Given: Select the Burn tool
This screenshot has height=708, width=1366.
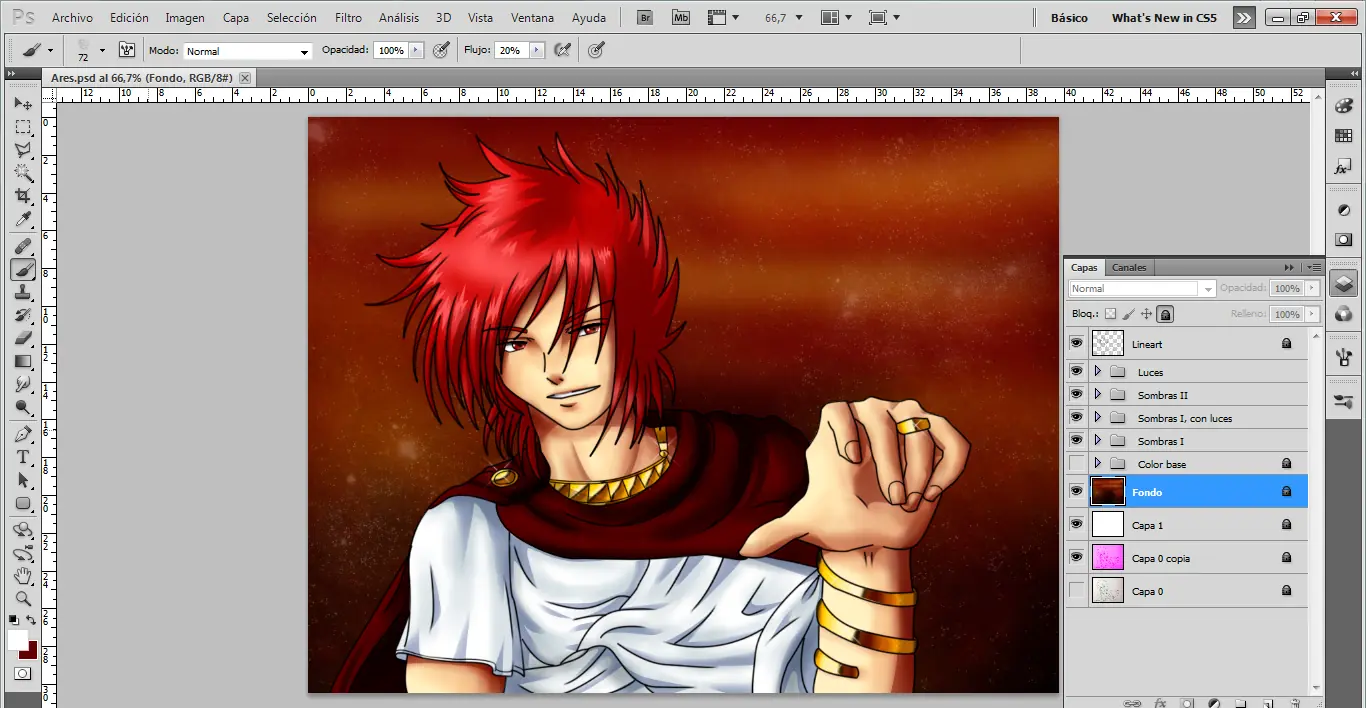Looking at the screenshot, I should pos(23,407).
